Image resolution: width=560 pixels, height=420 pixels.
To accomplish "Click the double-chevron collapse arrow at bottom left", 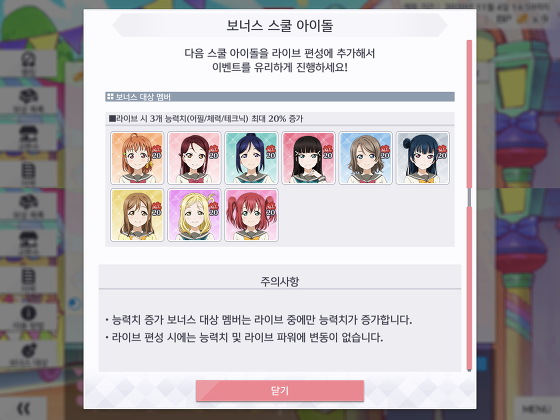I will pyautogui.click(x=24, y=409).
